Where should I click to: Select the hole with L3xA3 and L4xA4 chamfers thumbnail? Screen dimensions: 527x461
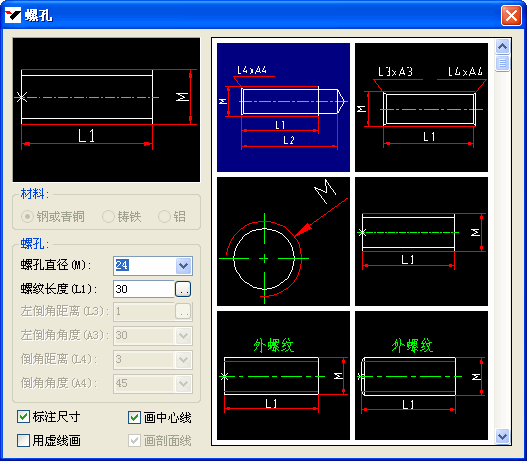(x=421, y=108)
